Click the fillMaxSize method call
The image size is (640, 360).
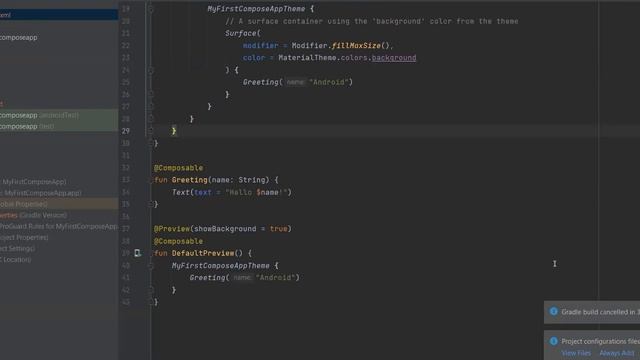coord(356,45)
